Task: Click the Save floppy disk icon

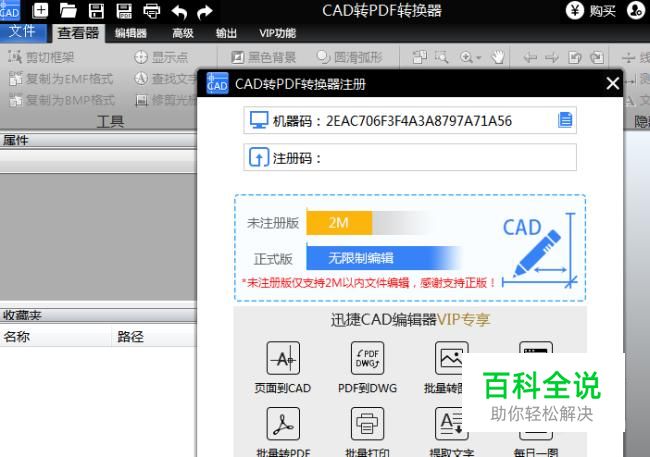Action: 96,11
